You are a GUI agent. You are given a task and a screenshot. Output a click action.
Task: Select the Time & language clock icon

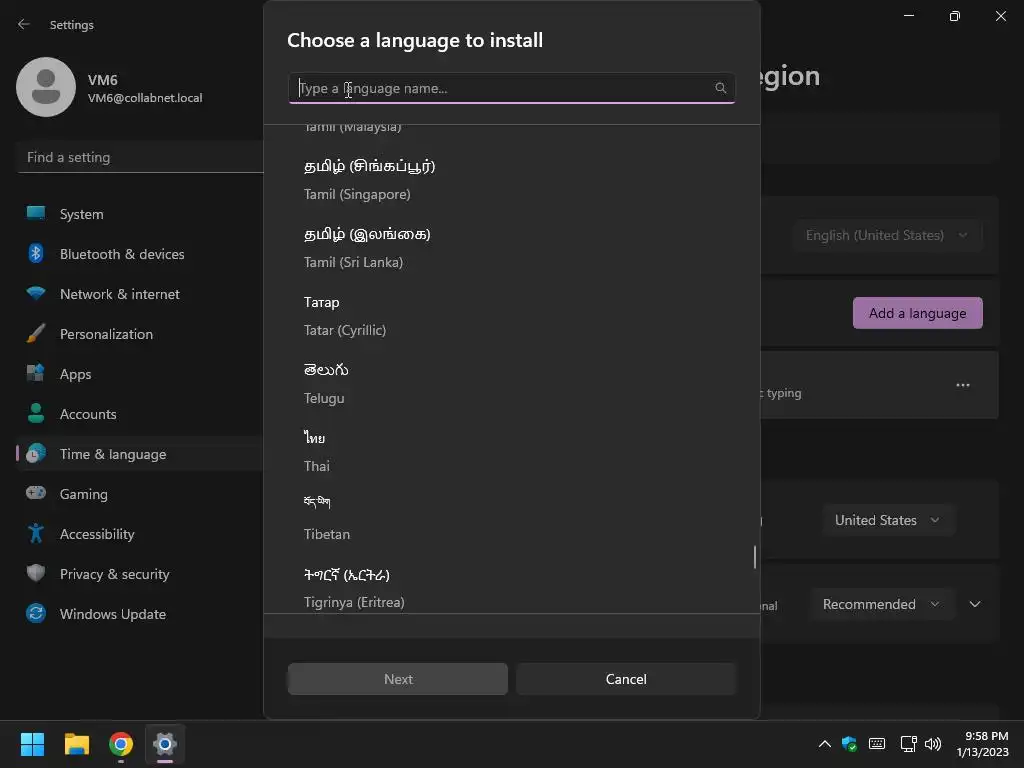click(x=36, y=453)
